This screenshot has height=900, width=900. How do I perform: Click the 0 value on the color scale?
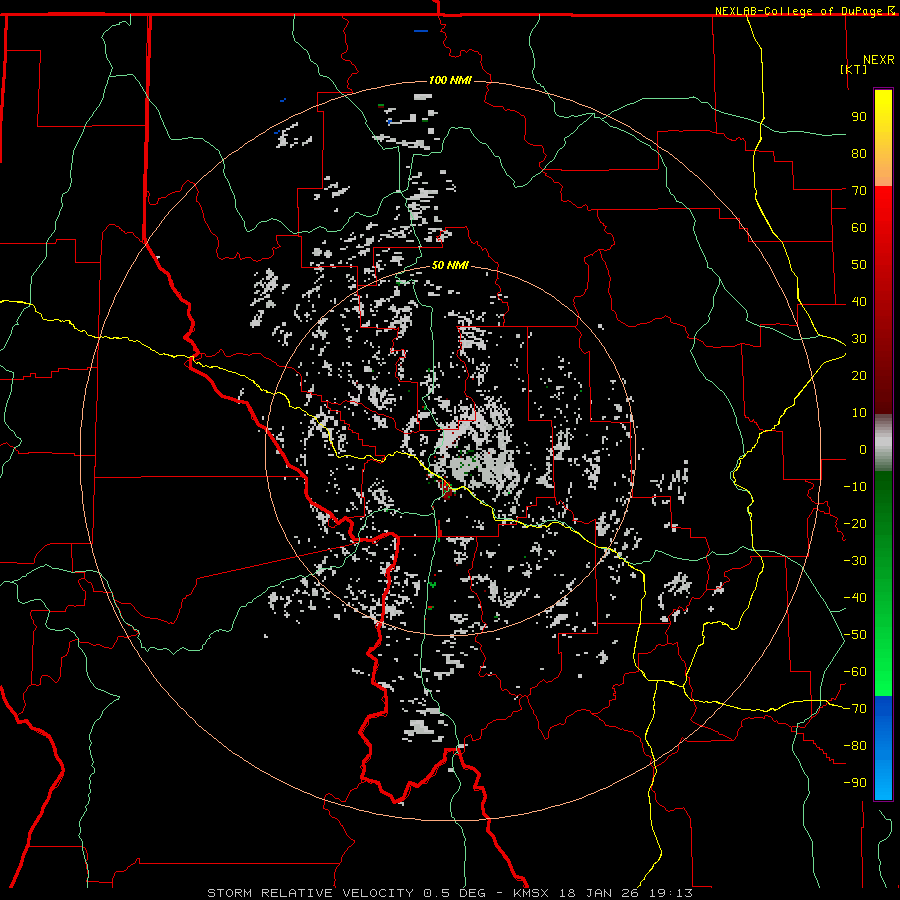click(863, 449)
